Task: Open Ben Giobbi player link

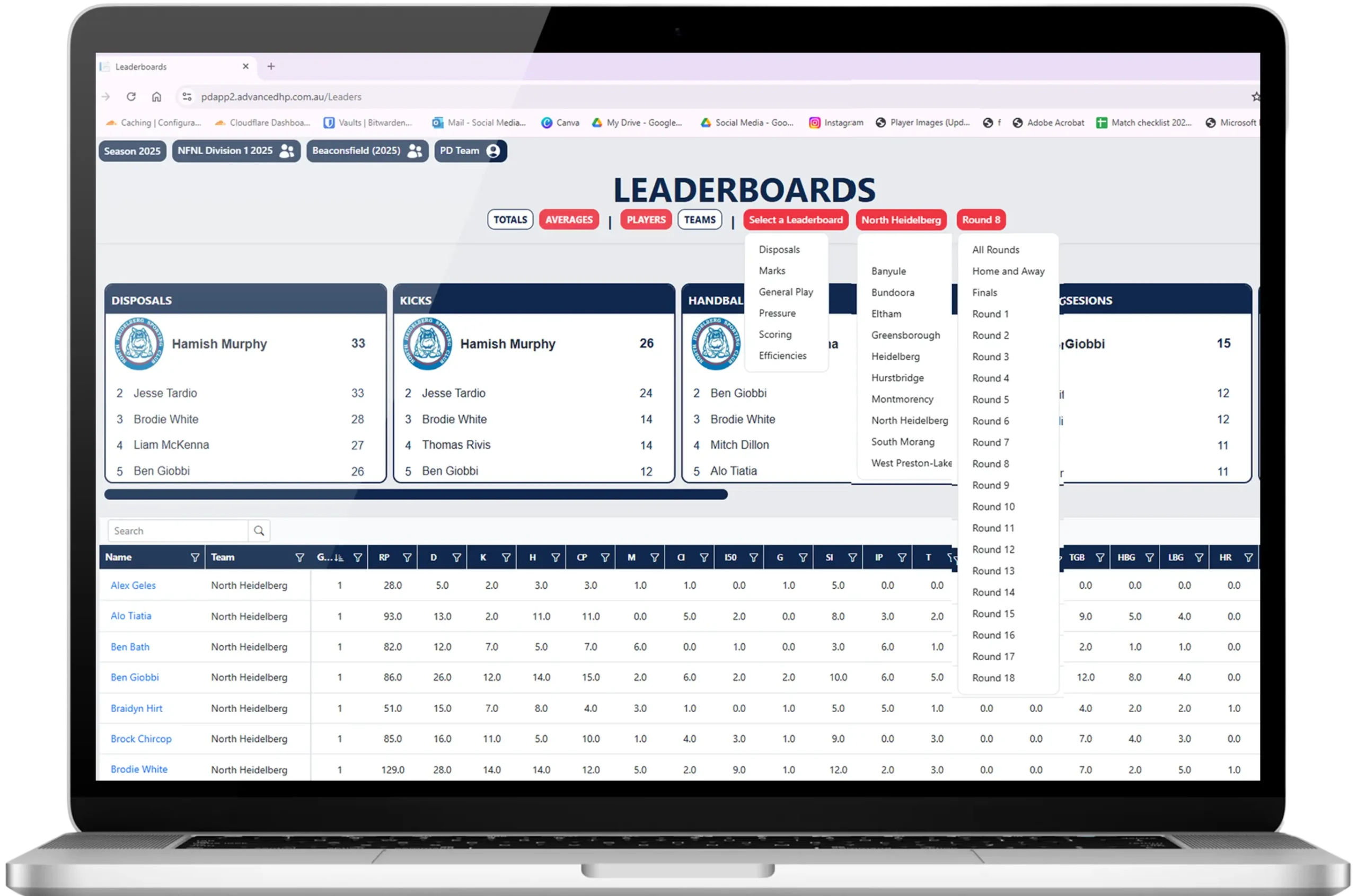Action: [x=135, y=678]
